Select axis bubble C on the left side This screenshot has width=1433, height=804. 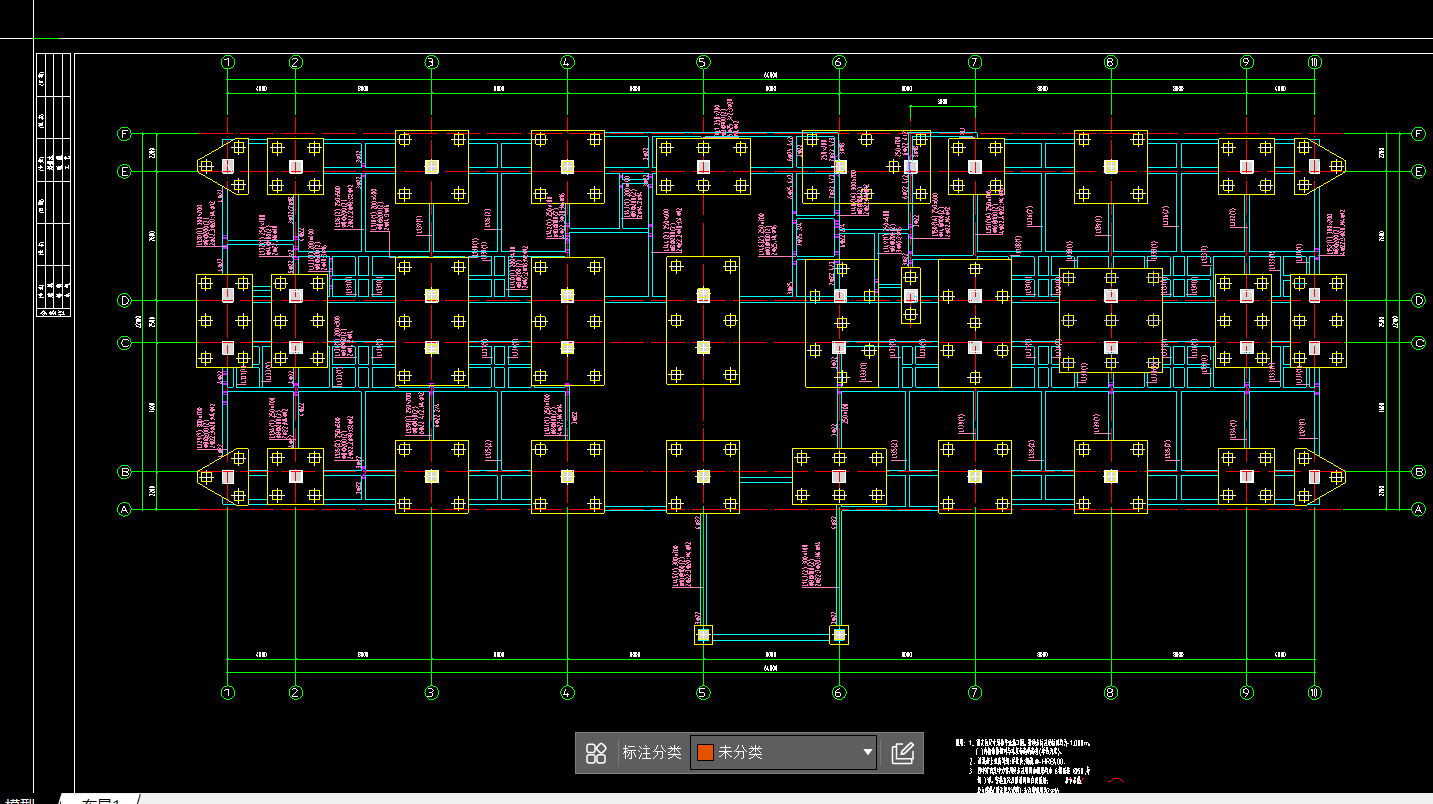[125, 343]
